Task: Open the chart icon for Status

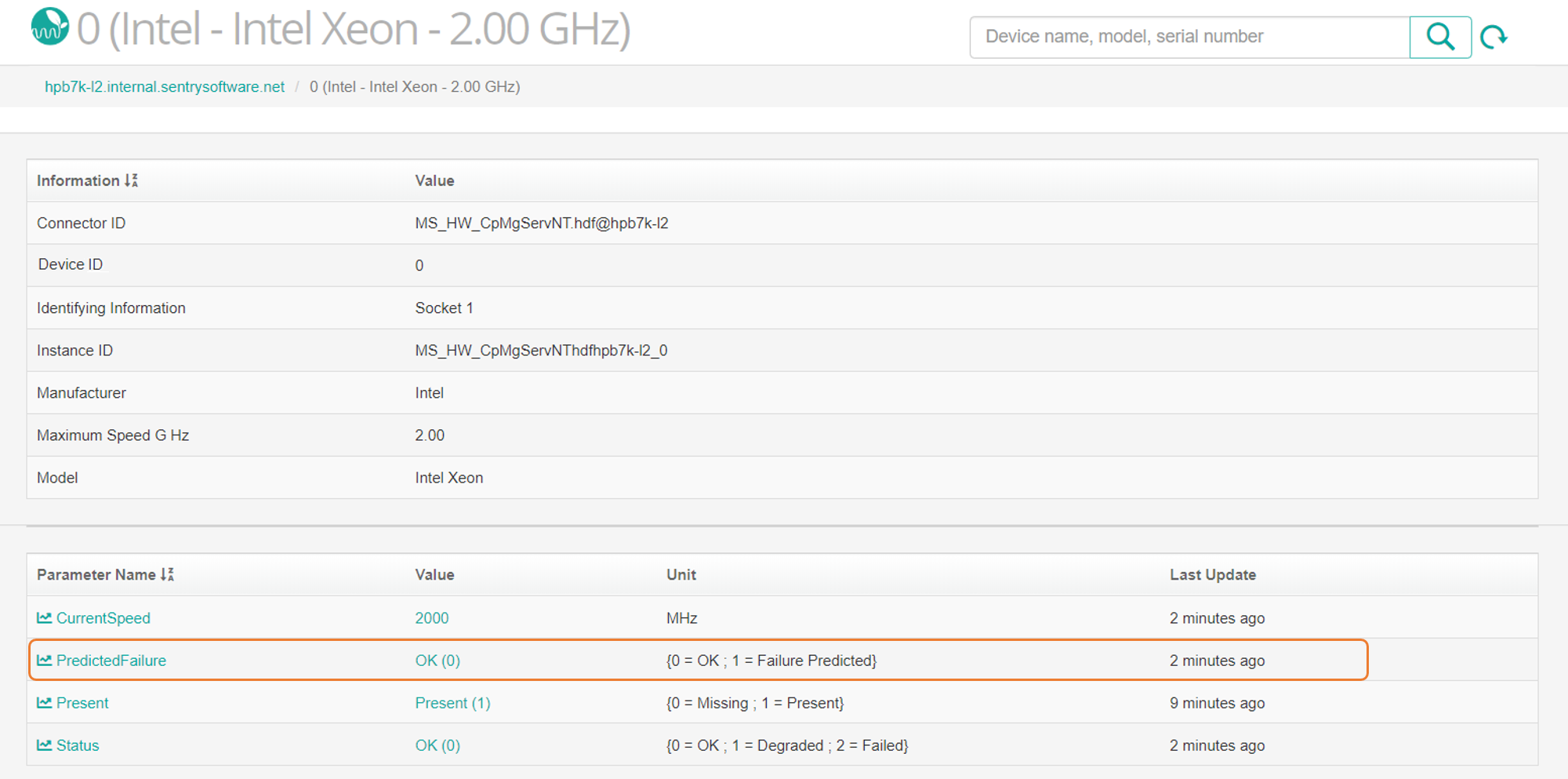Action: 44,744
